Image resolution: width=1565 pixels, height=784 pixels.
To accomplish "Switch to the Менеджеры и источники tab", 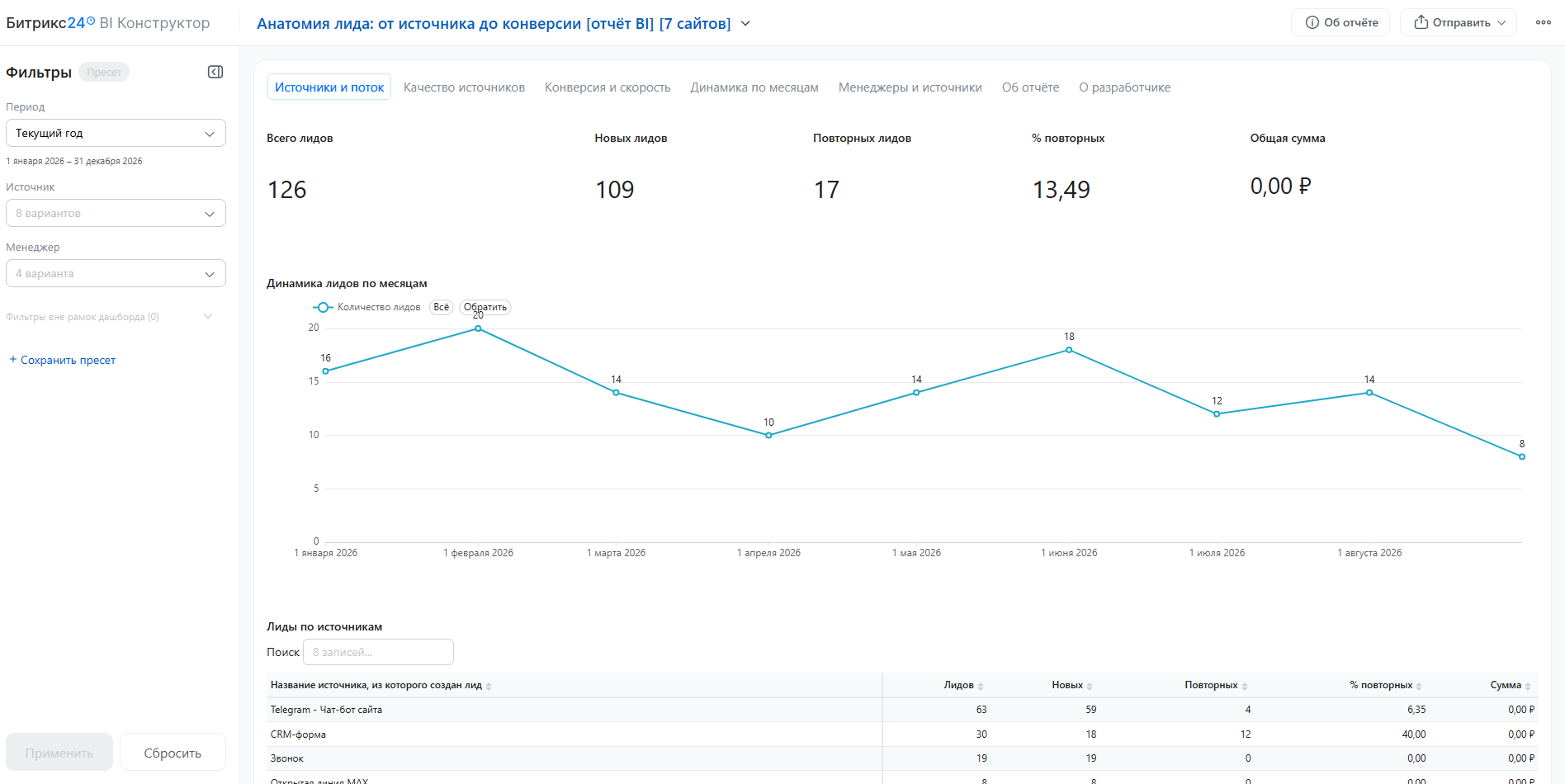I will (x=910, y=87).
